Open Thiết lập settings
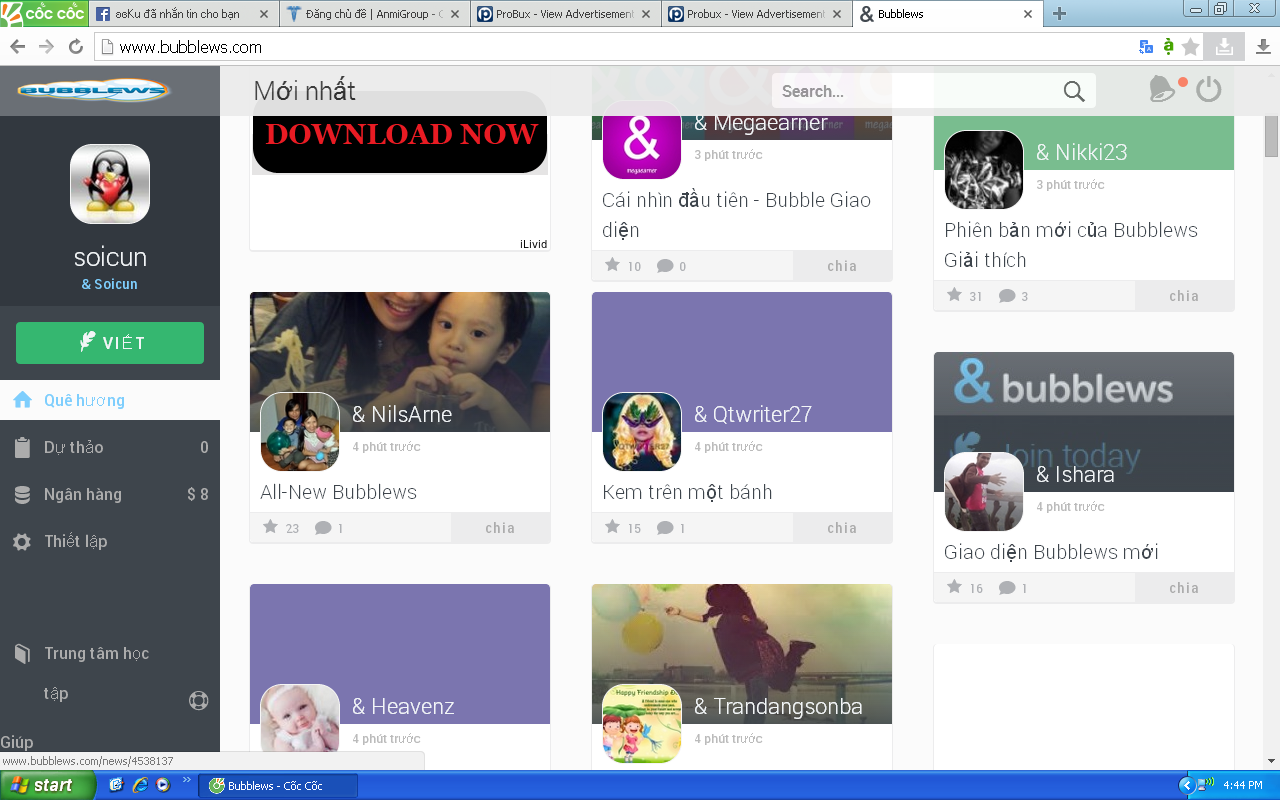The height and width of the screenshot is (800, 1280). tap(110, 541)
